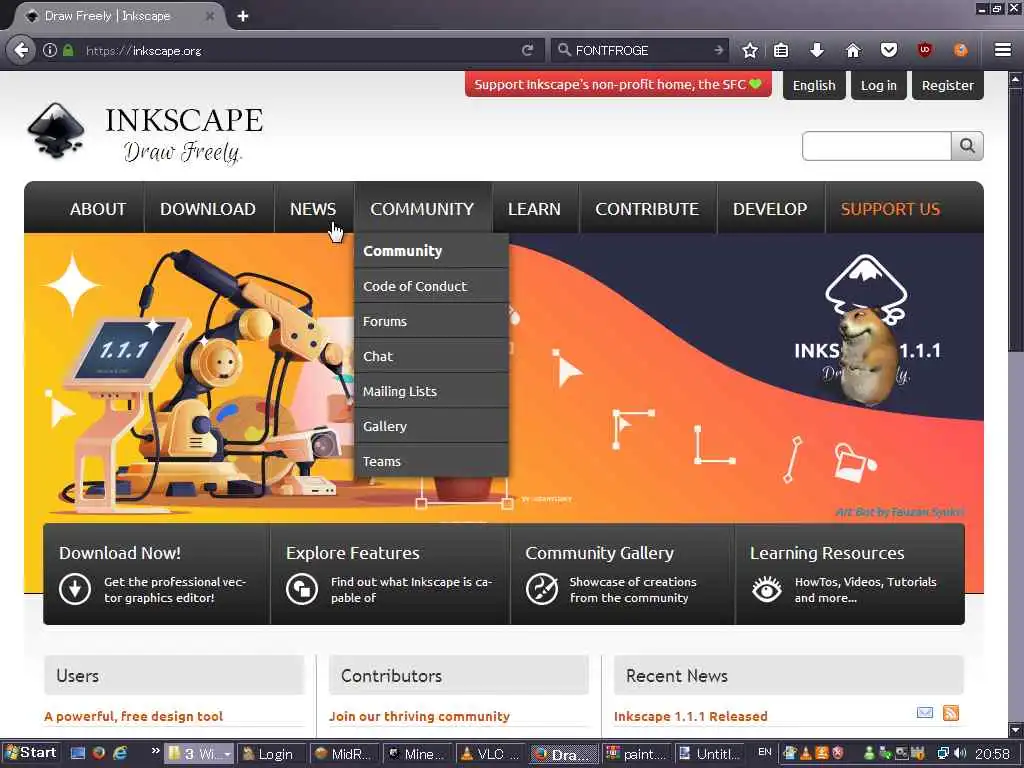Viewport: 1024px width, 768px height.
Task: Expand the quick launch overflow chevron
Action: coord(155,751)
